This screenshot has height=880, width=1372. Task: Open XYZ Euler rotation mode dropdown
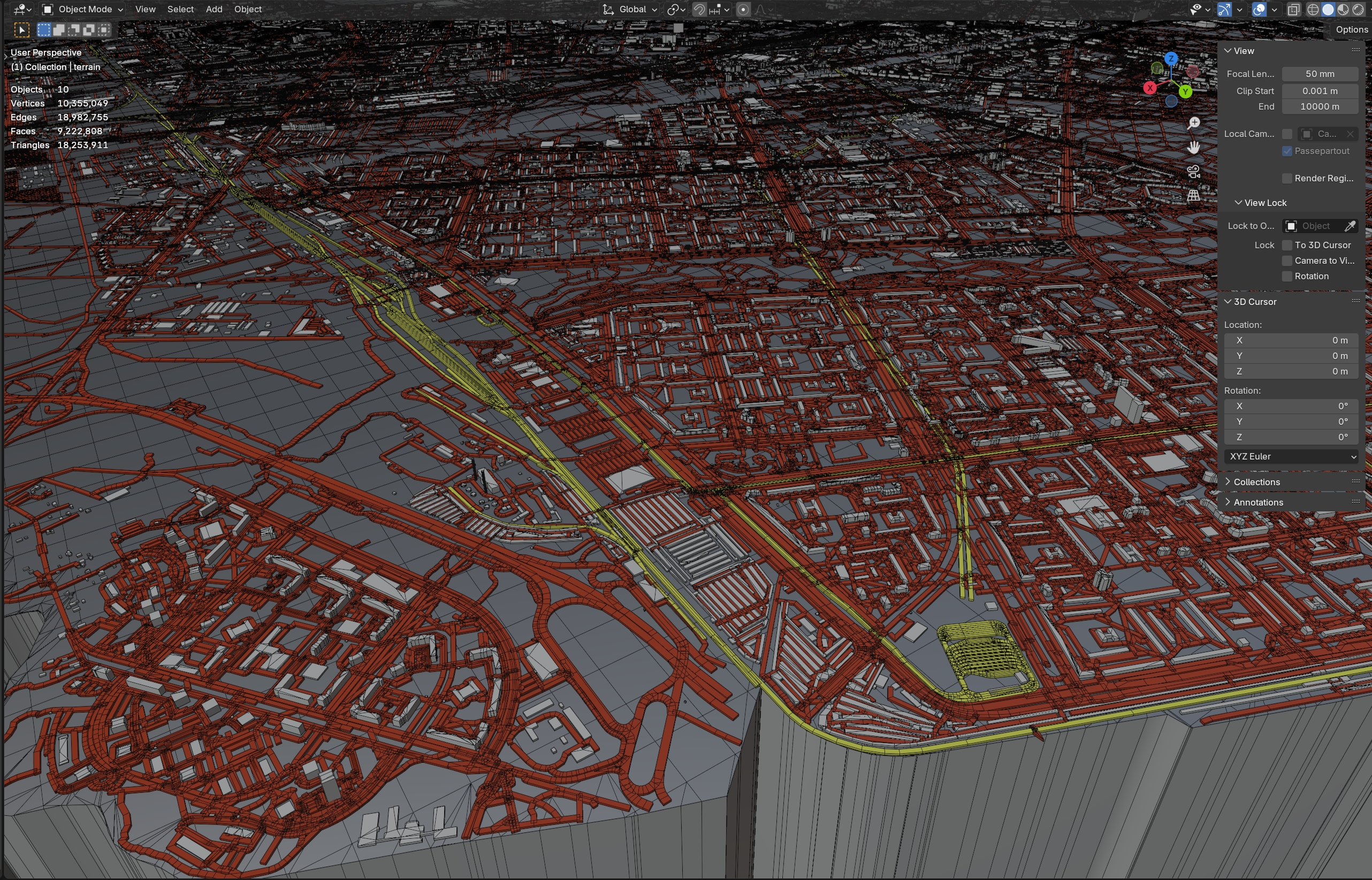pos(1292,456)
